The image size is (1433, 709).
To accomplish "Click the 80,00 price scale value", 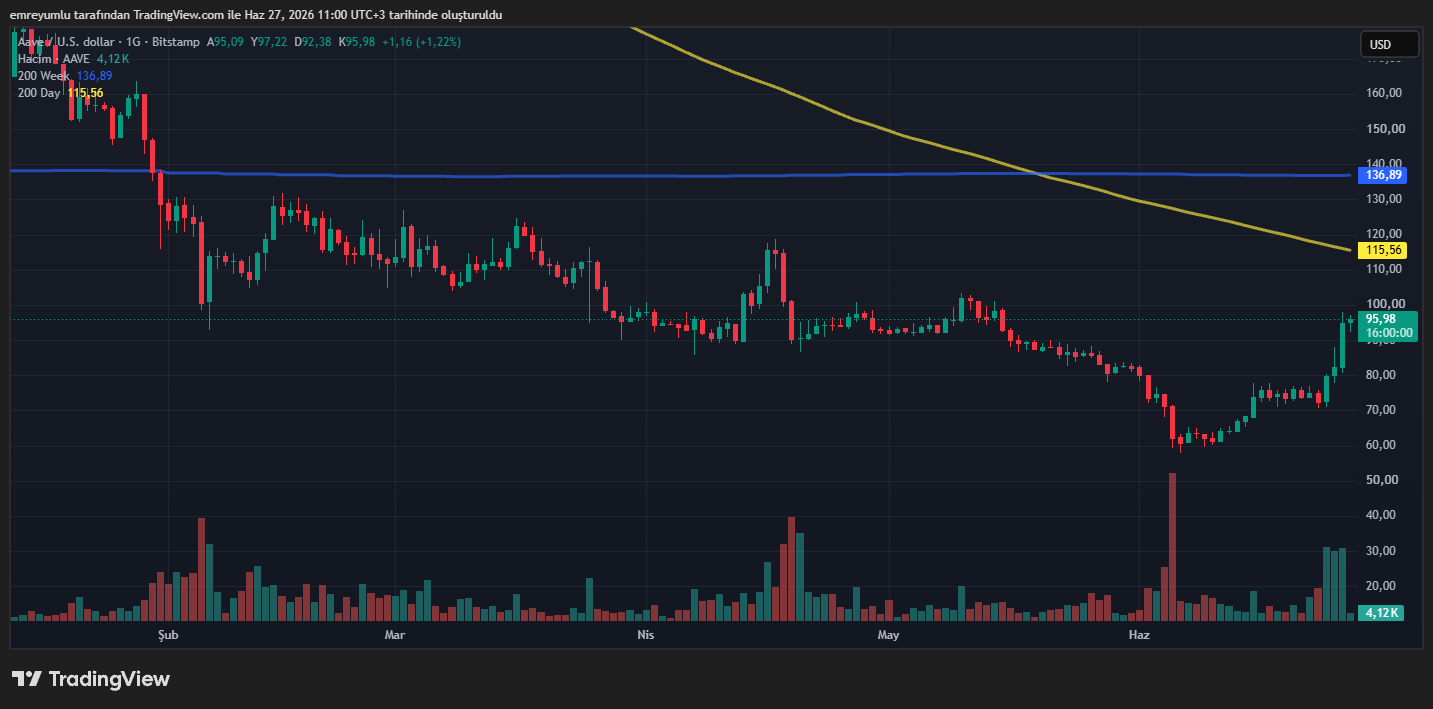I will (x=1383, y=375).
